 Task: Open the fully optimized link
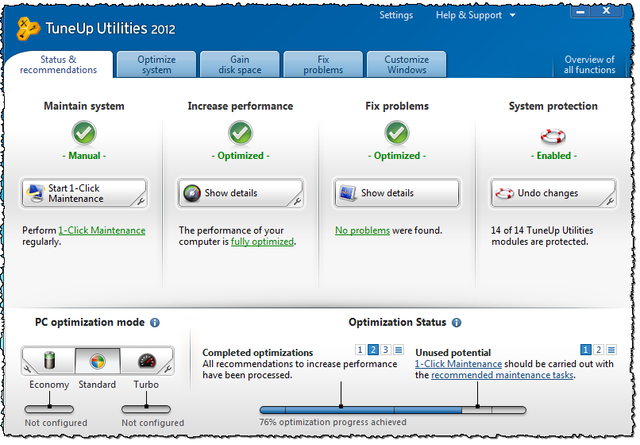(262, 242)
